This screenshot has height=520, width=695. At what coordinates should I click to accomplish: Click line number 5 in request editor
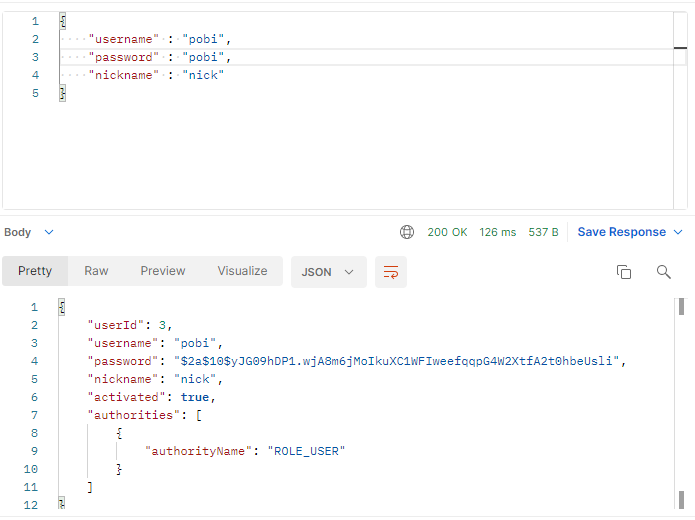[x=35, y=93]
